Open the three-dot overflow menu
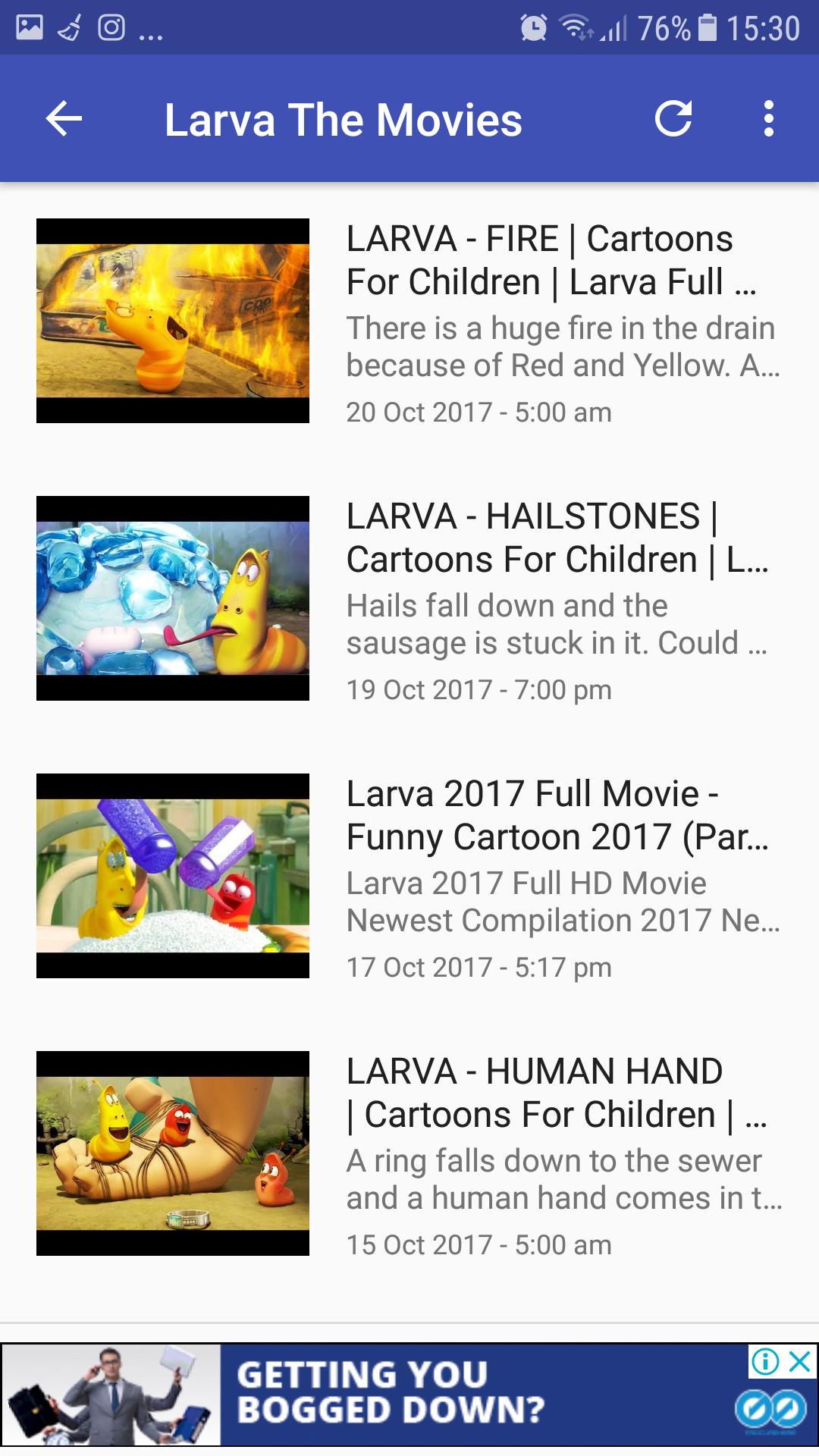This screenshot has width=819, height=1456. (769, 118)
